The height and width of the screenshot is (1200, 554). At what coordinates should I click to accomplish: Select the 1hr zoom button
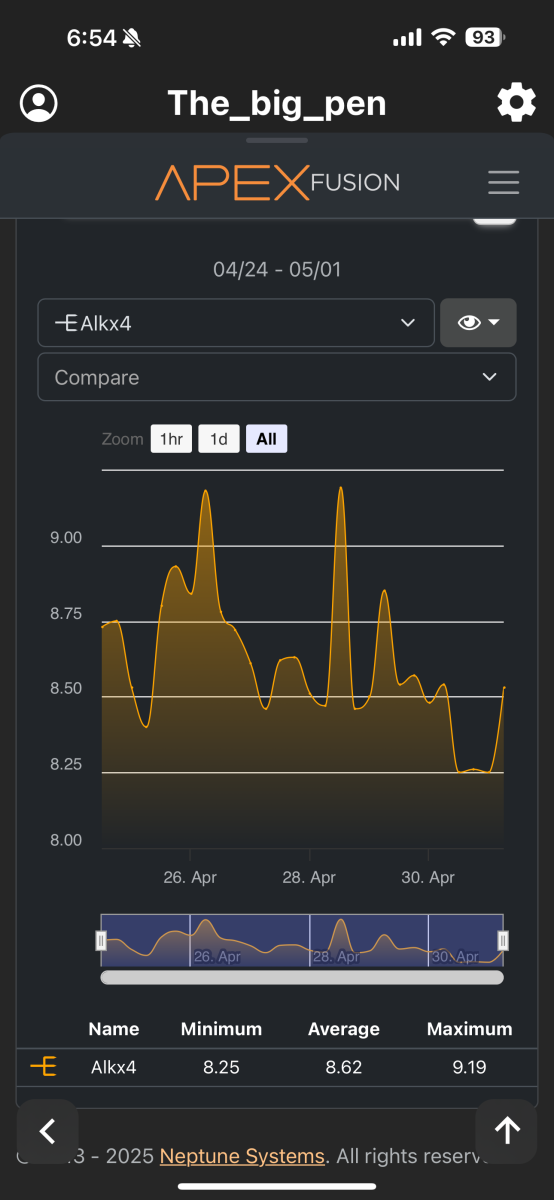point(171,439)
